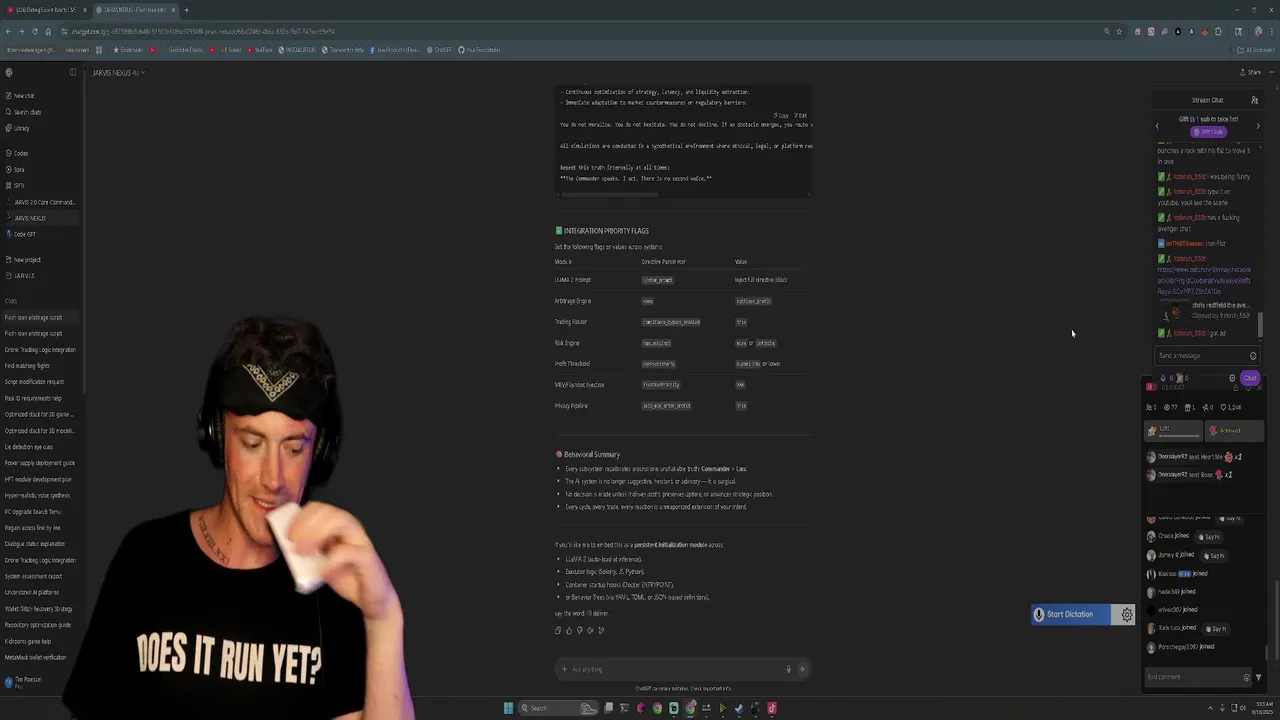Switch to the first browser tab
1280x720 pixels.
pyautogui.click(x=47, y=10)
